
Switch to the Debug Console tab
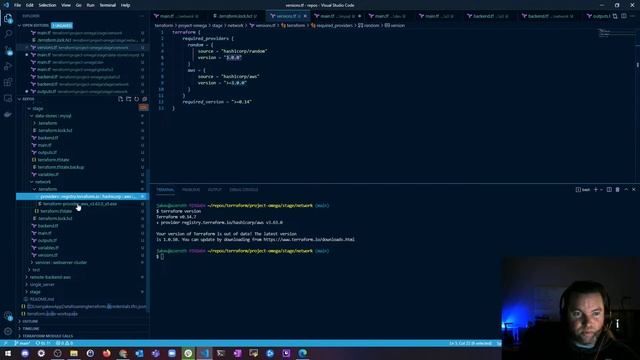click(243, 190)
